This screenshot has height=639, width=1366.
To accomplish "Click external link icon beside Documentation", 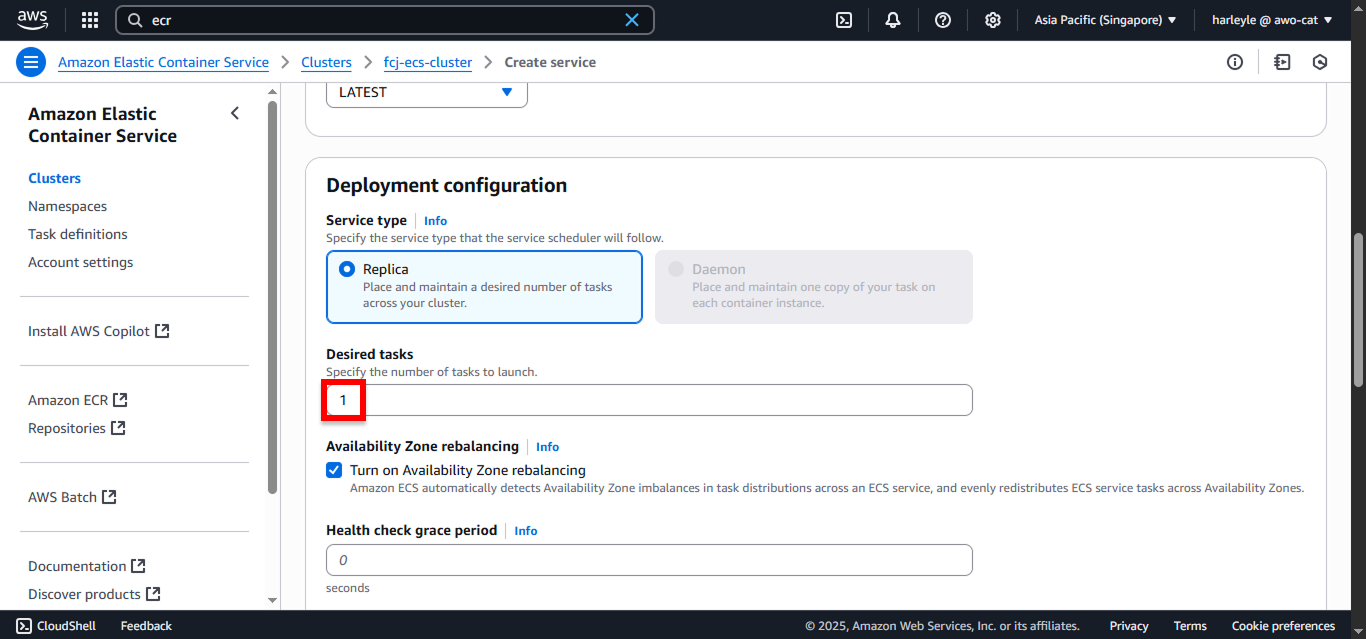I will coord(139,566).
